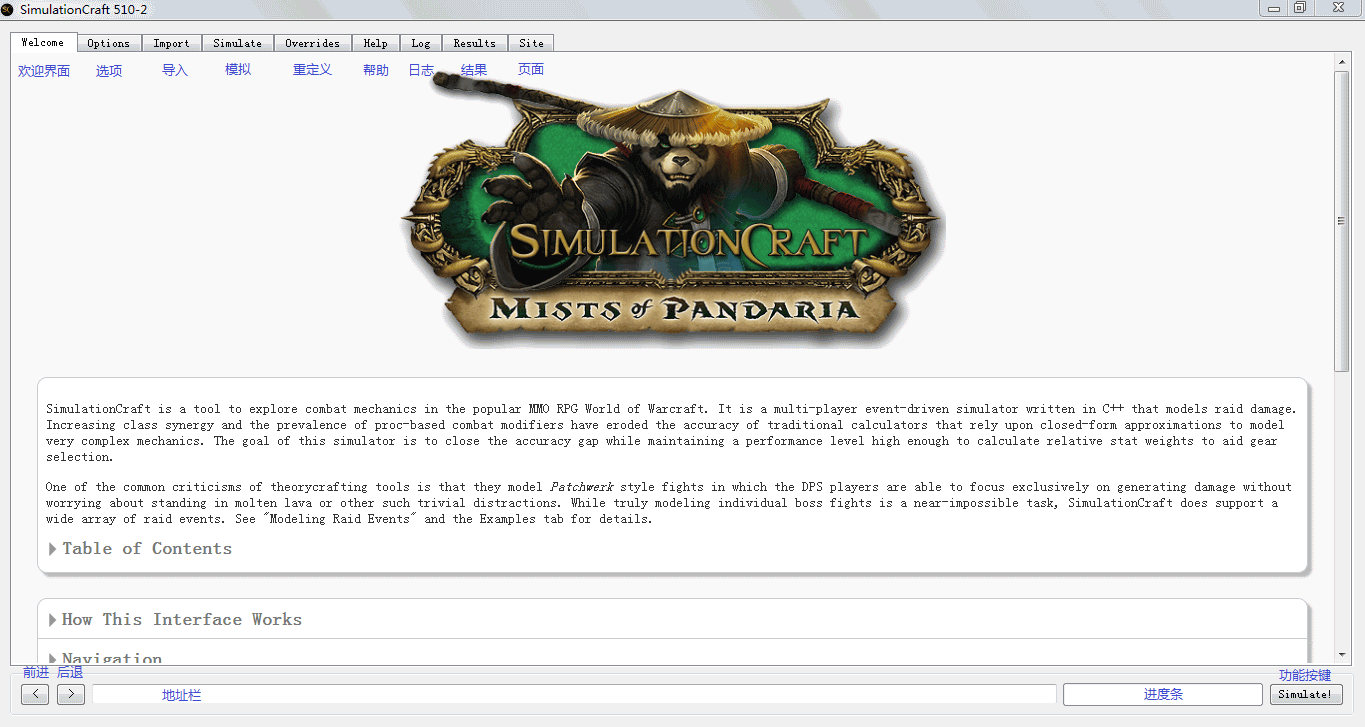The height and width of the screenshot is (727, 1365).
Task: Switch to the Site tab
Action: (x=531, y=43)
